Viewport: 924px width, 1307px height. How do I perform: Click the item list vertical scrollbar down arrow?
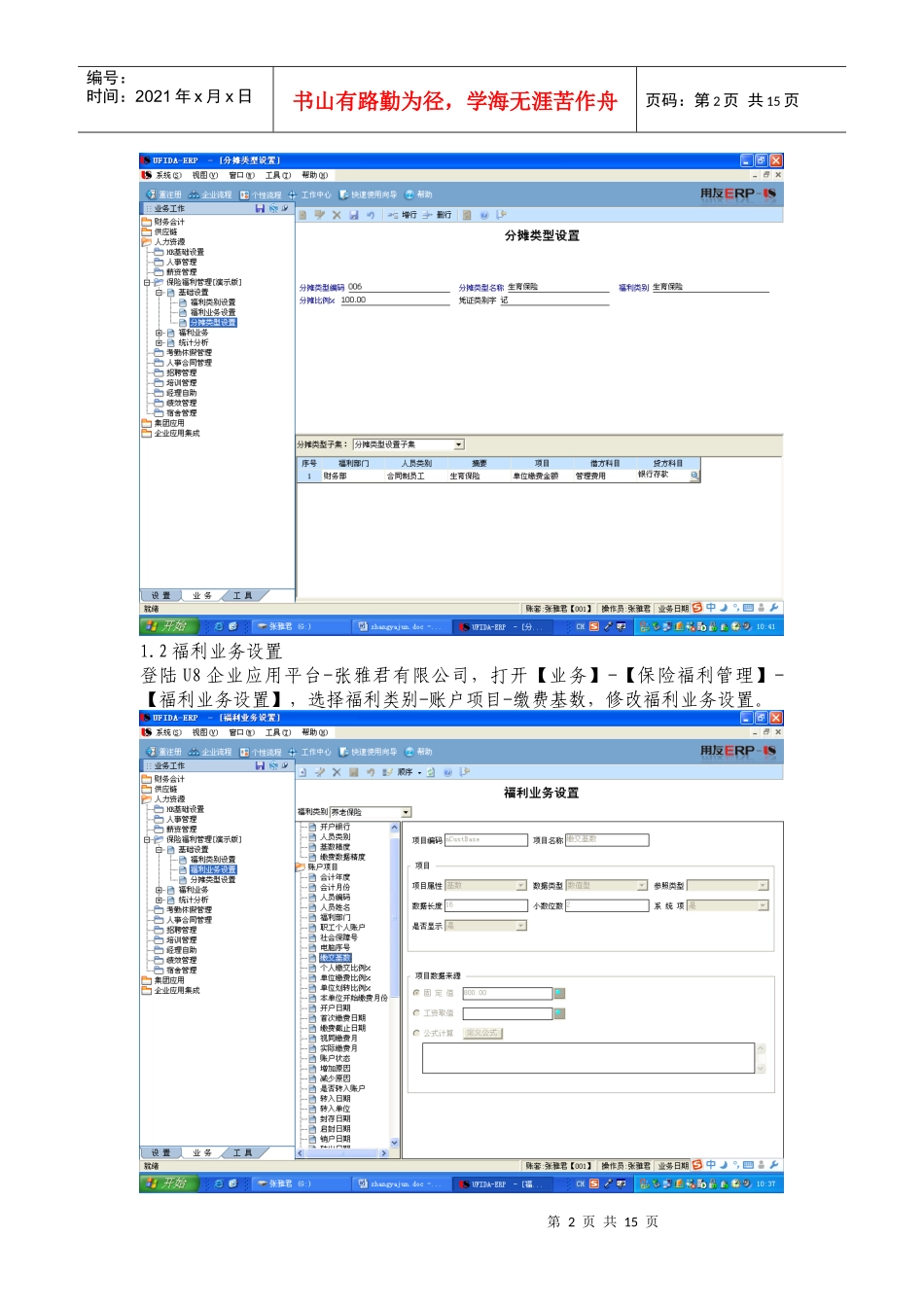click(x=395, y=1143)
